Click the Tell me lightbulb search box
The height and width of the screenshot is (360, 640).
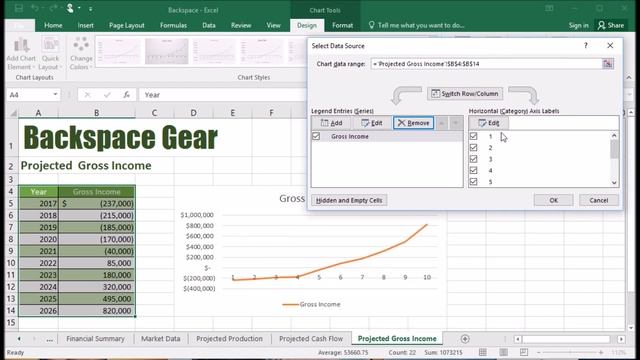(x=416, y=25)
